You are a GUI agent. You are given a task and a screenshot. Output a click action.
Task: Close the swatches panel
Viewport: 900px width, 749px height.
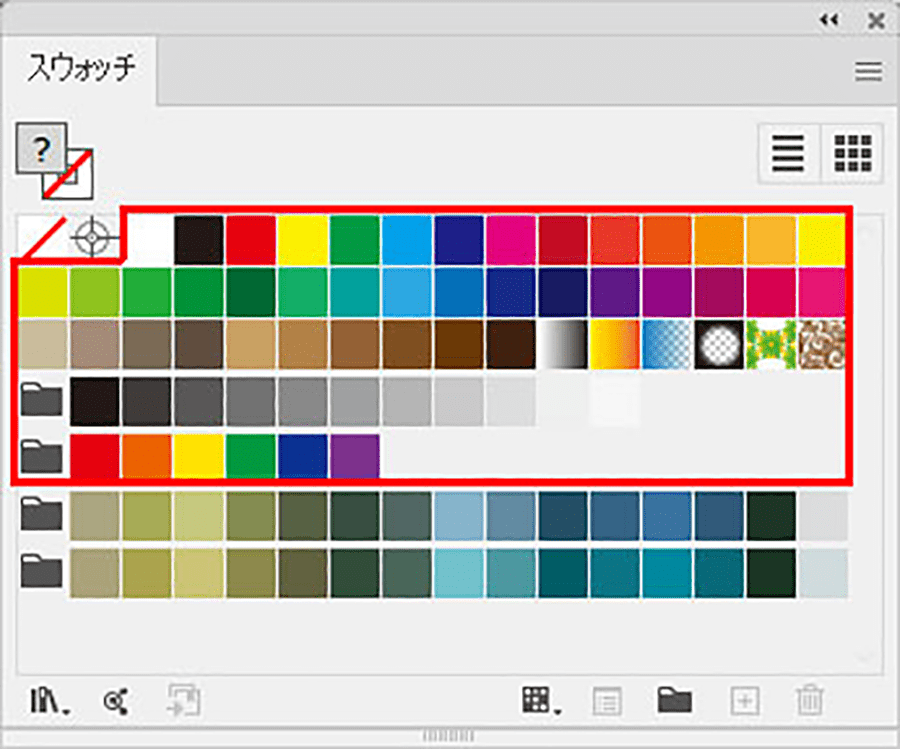(x=876, y=21)
